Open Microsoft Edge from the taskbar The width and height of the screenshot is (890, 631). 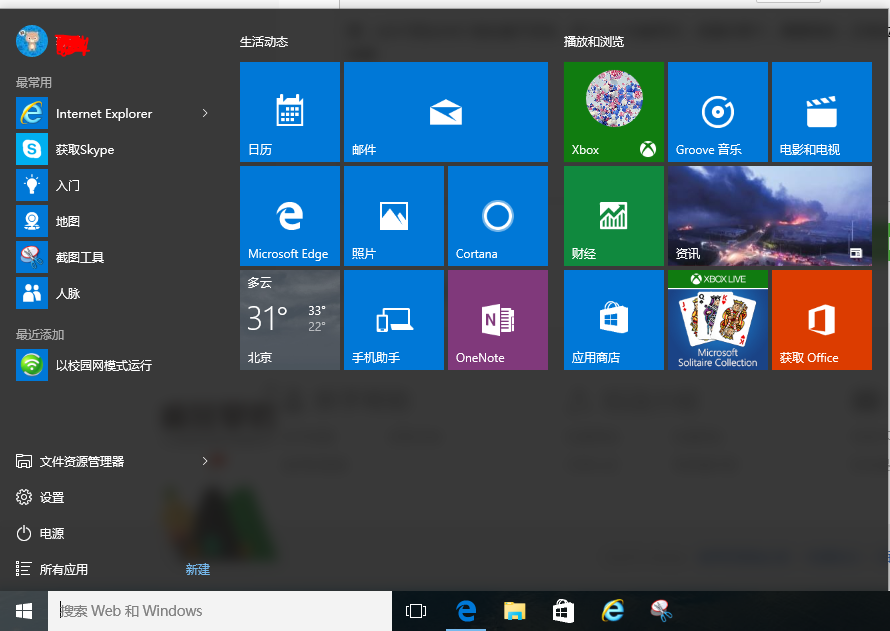(466, 611)
